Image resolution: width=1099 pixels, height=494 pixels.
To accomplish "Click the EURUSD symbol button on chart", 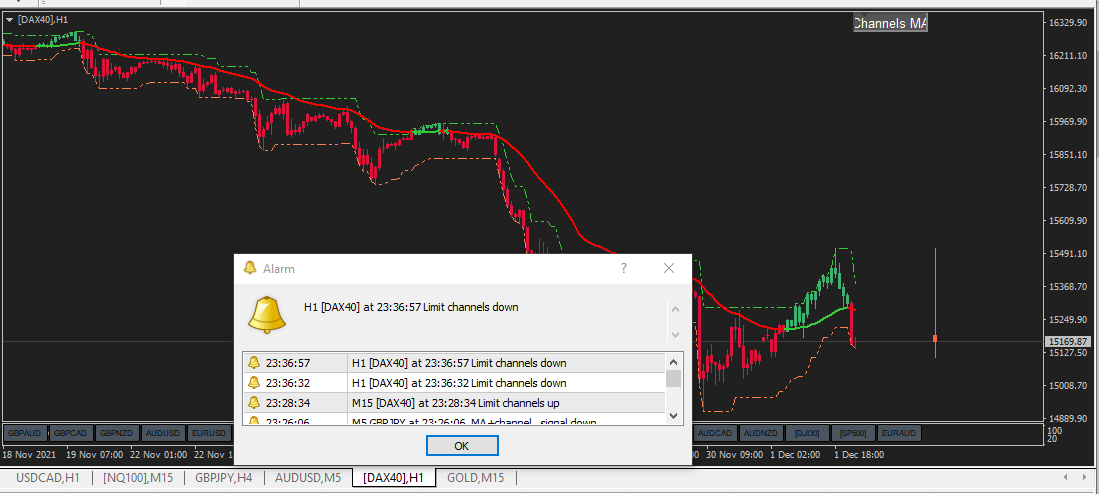I will (210, 433).
